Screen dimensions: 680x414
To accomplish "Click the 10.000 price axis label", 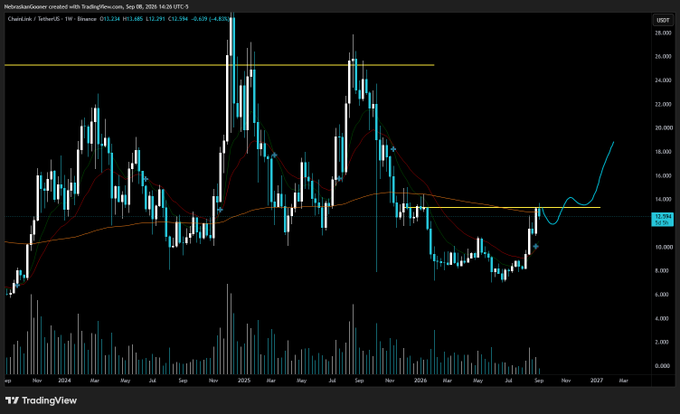I will [663, 247].
